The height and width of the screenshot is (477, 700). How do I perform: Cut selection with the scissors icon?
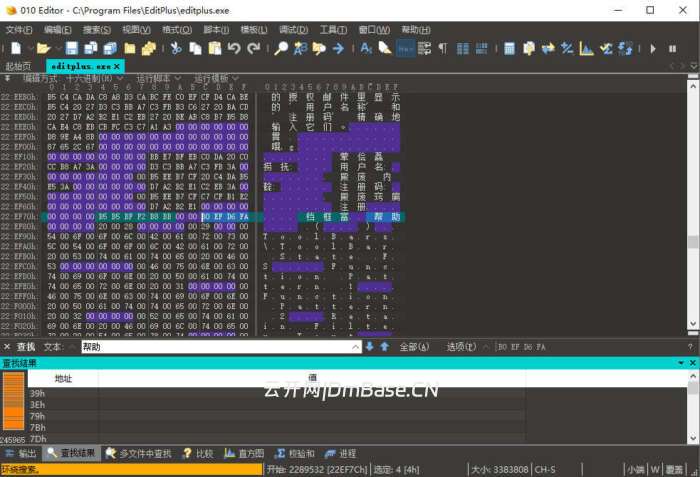[x=176, y=48]
